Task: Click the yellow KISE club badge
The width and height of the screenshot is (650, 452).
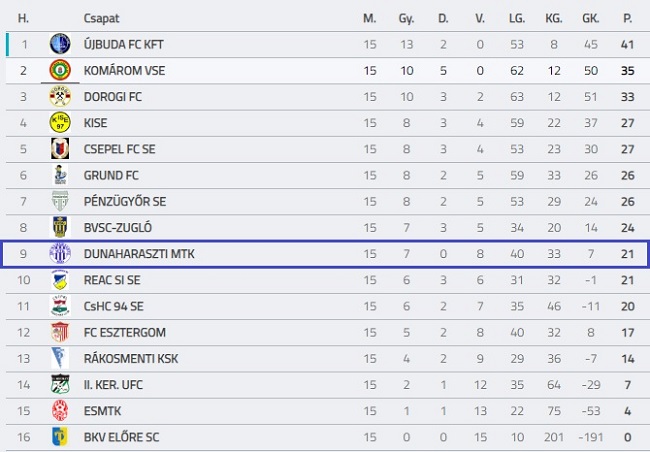Action: (x=60, y=123)
